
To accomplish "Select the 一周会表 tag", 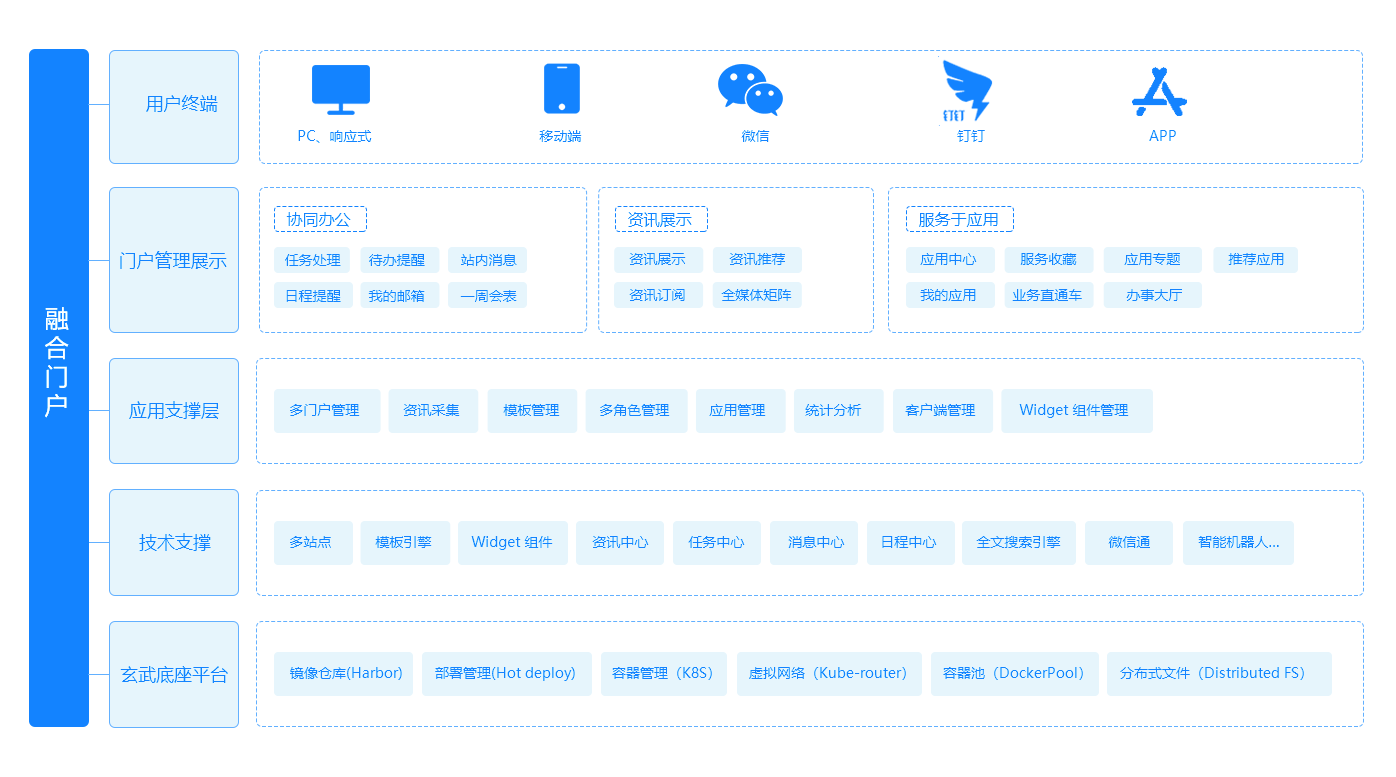I will (487, 295).
